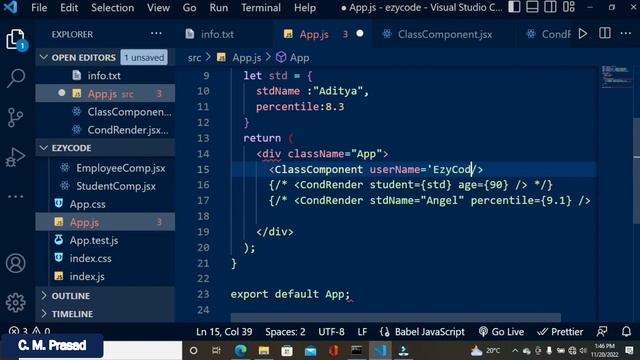Change end of line sequence LF

[x=362, y=331]
